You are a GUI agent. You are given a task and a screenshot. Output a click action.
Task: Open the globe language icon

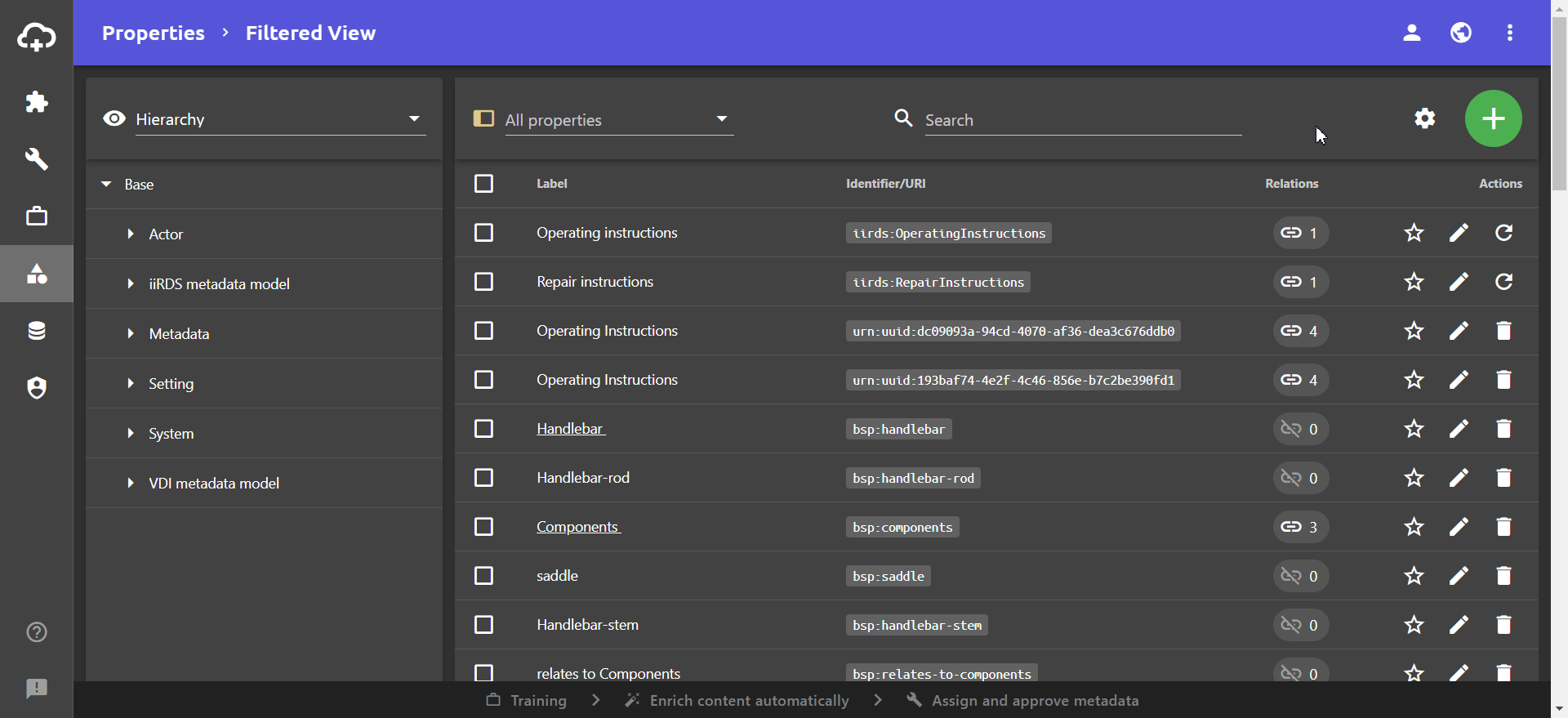1461,33
